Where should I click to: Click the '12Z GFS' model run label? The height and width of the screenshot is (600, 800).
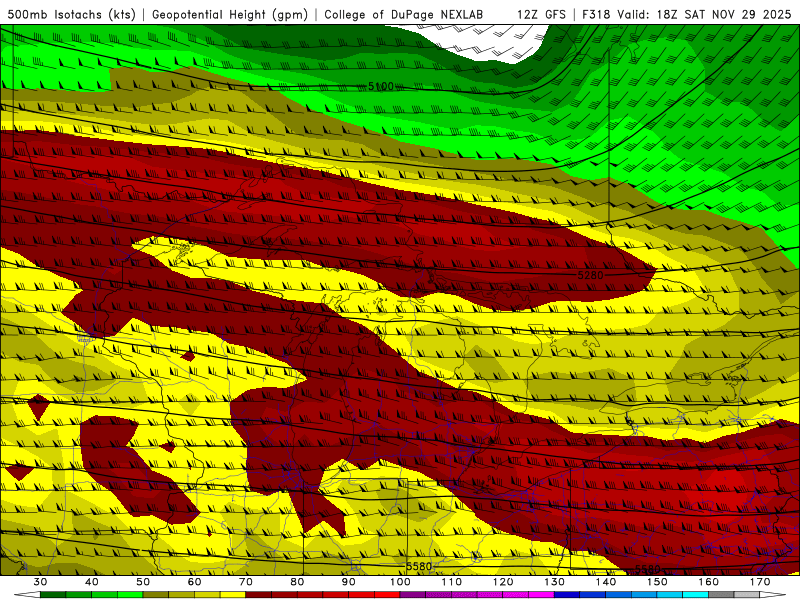pos(541,14)
